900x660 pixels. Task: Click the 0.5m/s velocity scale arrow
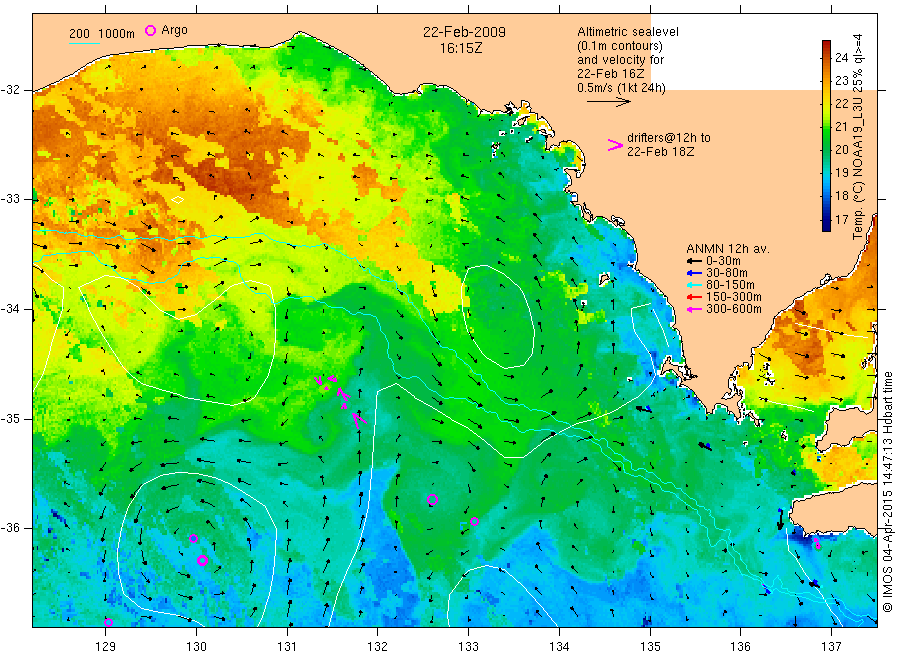tap(608, 102)
